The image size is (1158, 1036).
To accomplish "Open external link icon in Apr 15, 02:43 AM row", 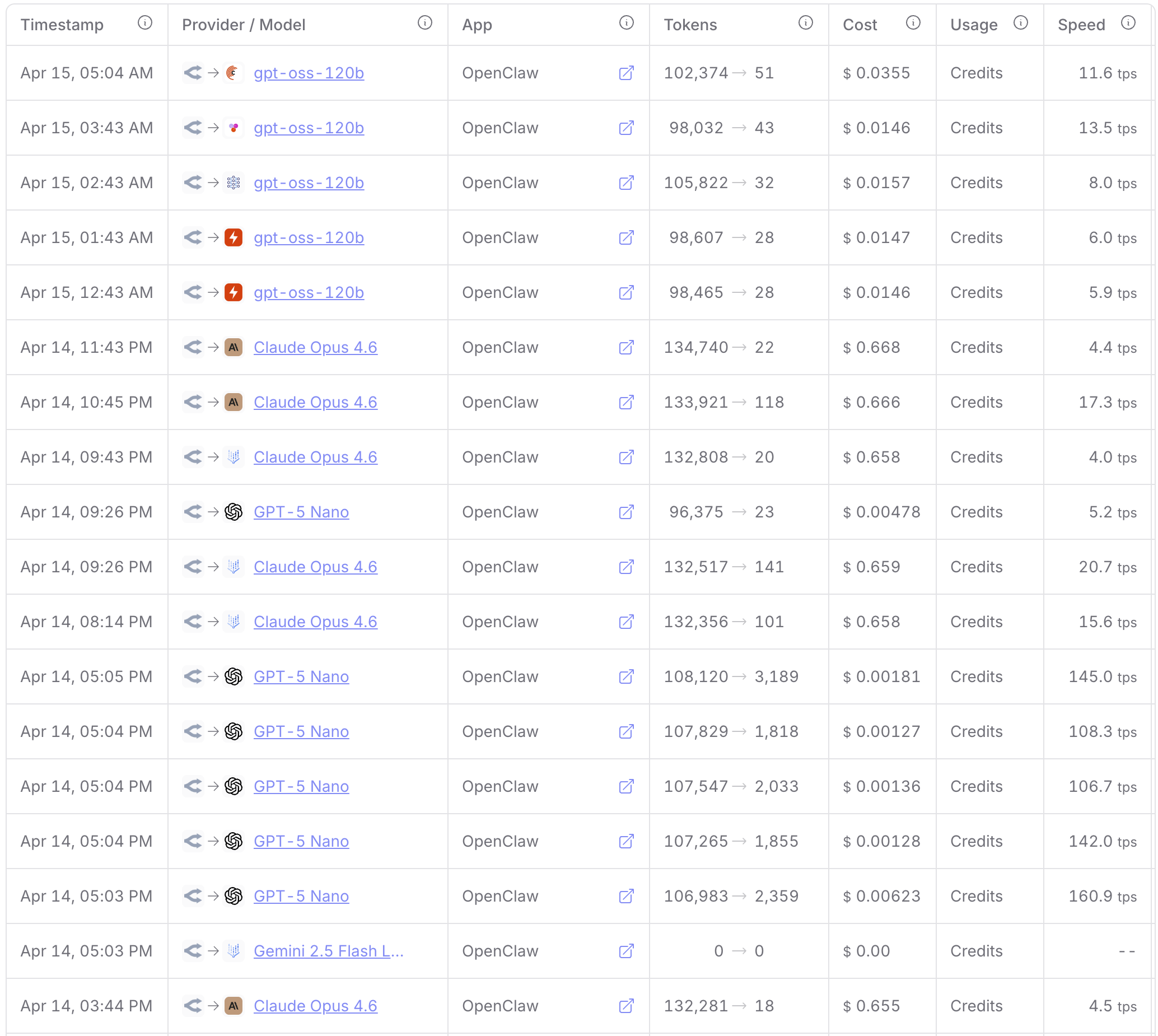I will [627, 183].
